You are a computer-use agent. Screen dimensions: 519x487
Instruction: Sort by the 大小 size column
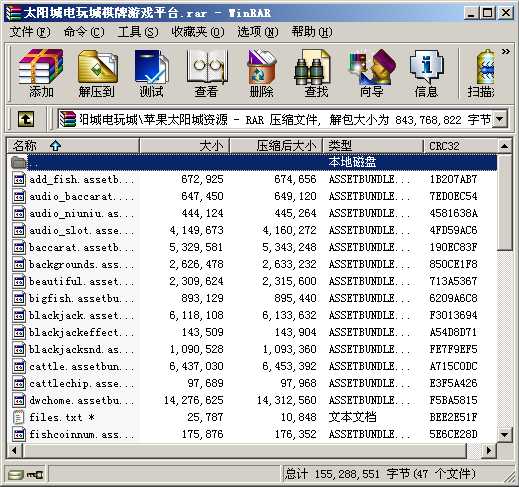[x=185, y=146]
